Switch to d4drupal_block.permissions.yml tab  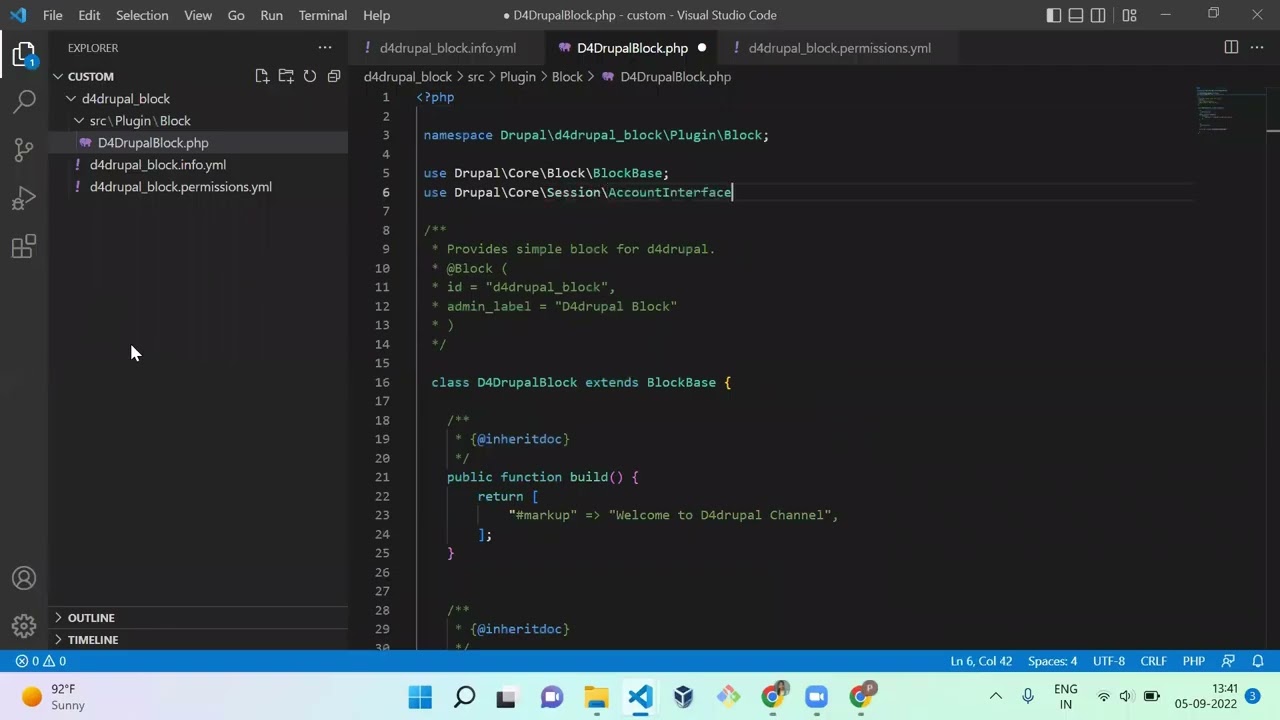pos(839,48)
